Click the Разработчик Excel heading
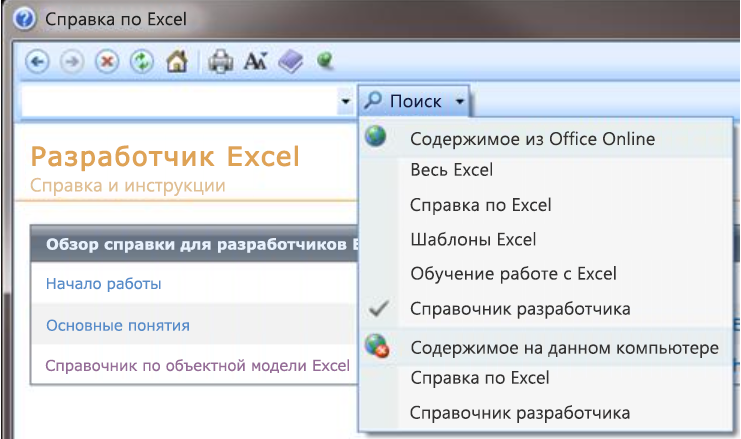The width and height of the screenshot is (741, 439). pos(165,156)
